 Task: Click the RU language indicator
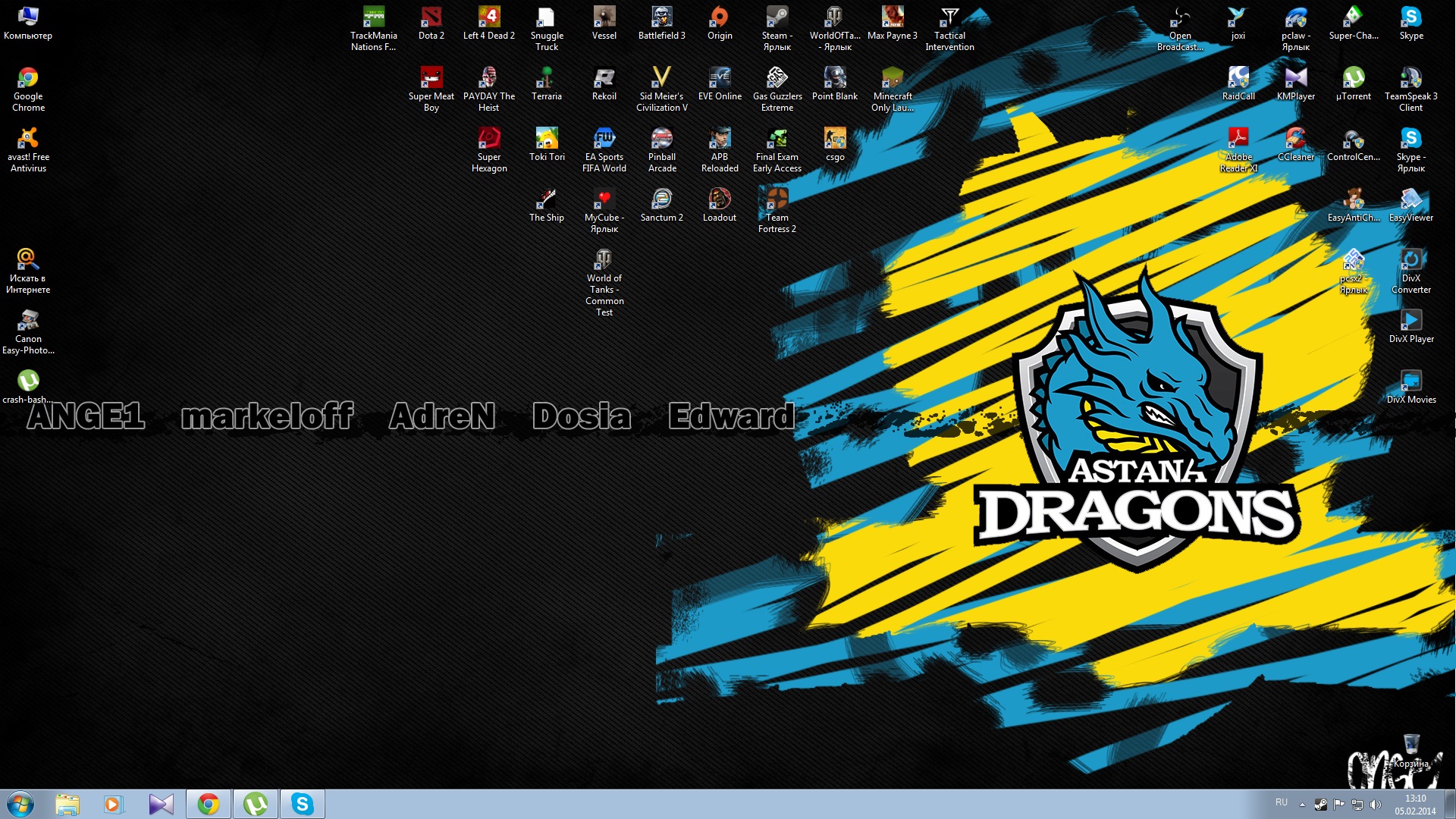point(1281,802)
